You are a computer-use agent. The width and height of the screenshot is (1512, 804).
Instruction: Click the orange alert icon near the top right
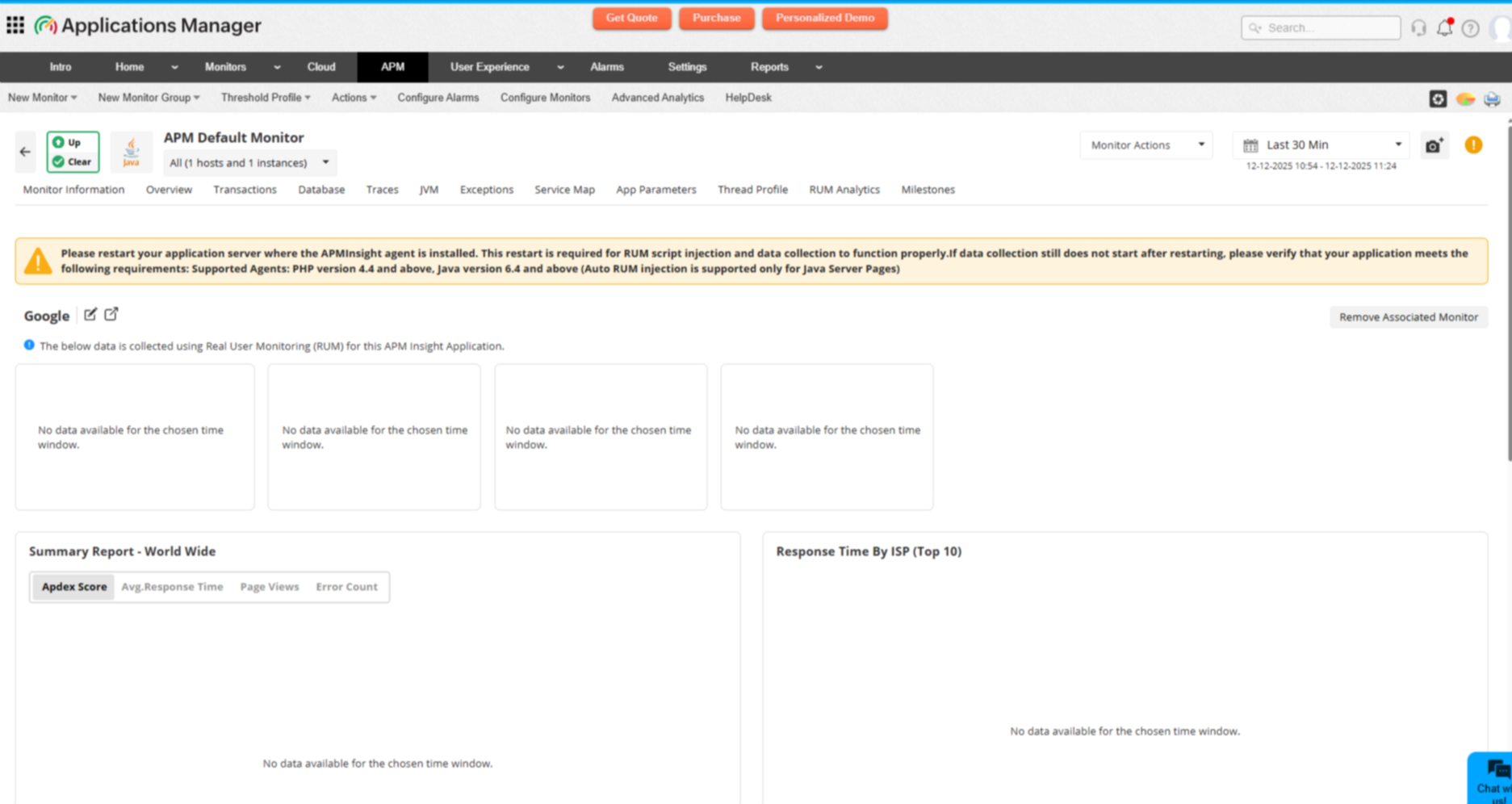1473,145
